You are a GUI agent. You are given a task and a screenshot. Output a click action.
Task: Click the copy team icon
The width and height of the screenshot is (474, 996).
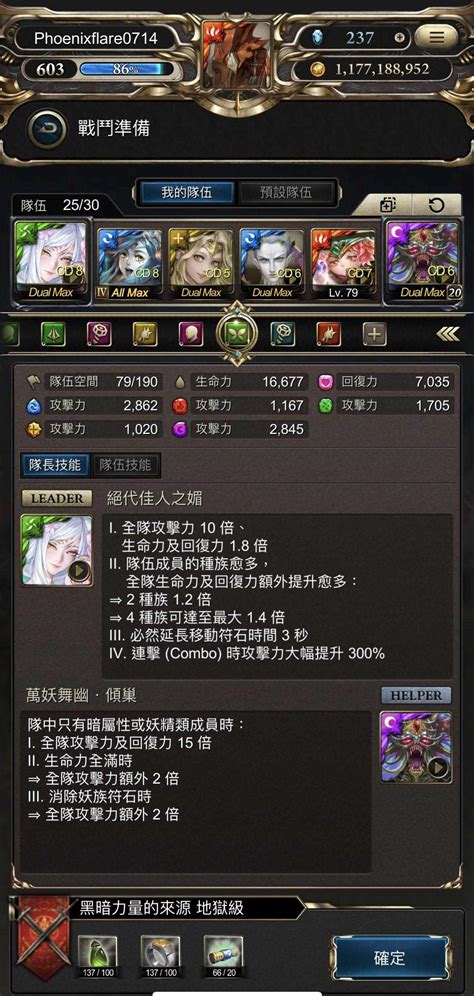coord(388,205)
